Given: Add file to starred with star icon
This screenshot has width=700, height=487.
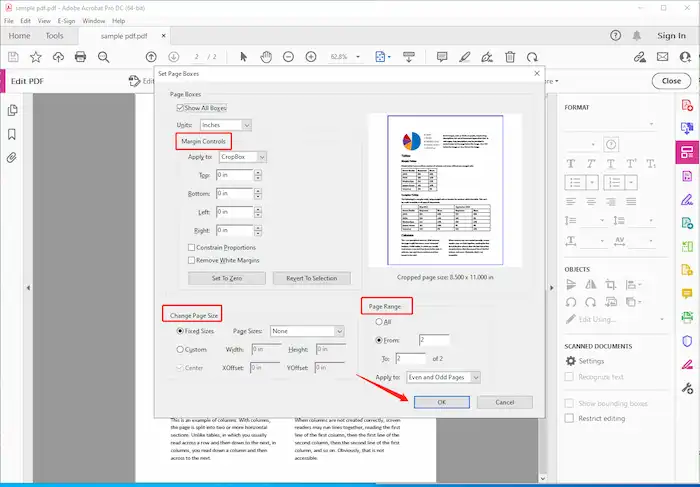Looking at the screenshot, I should click(x=36, y=57).
